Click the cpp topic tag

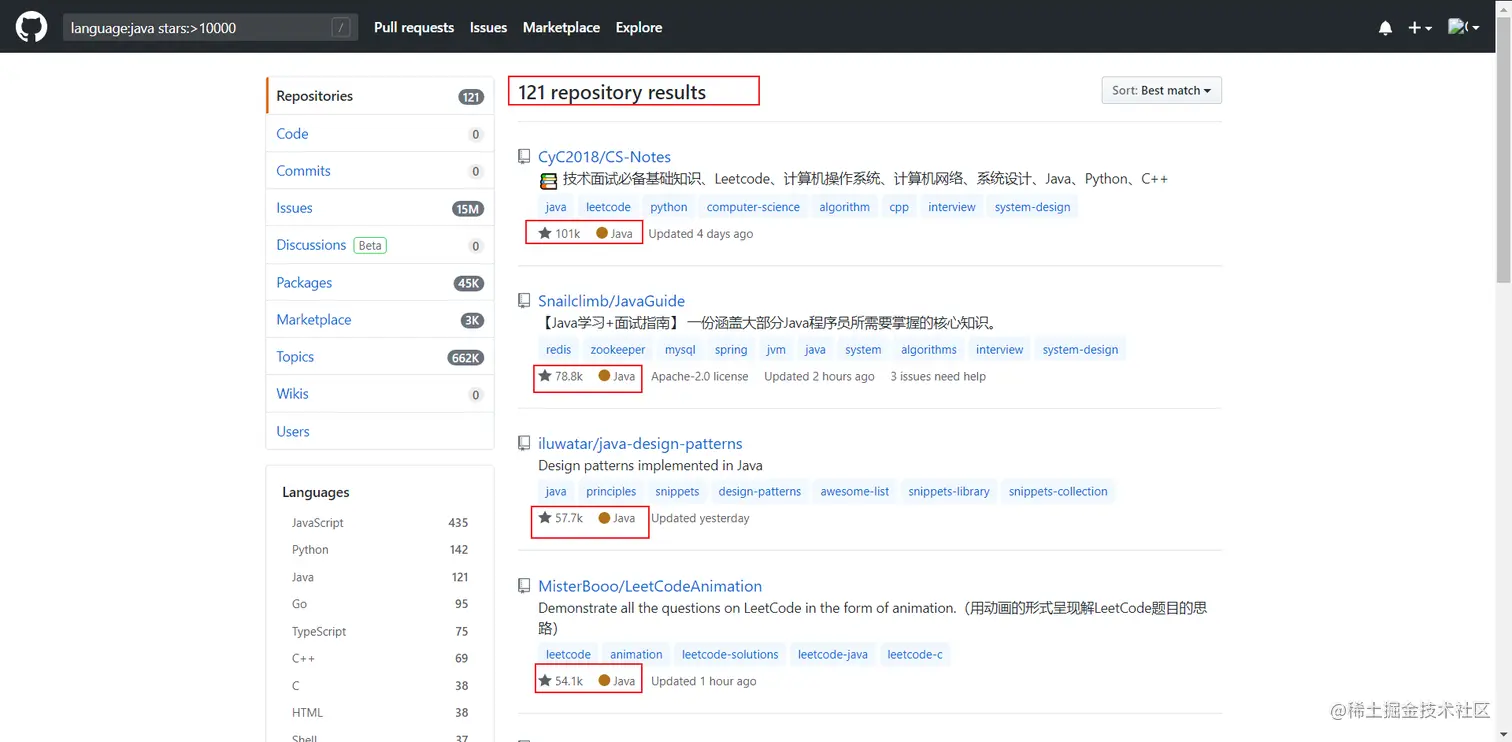[x=899, y=208]
